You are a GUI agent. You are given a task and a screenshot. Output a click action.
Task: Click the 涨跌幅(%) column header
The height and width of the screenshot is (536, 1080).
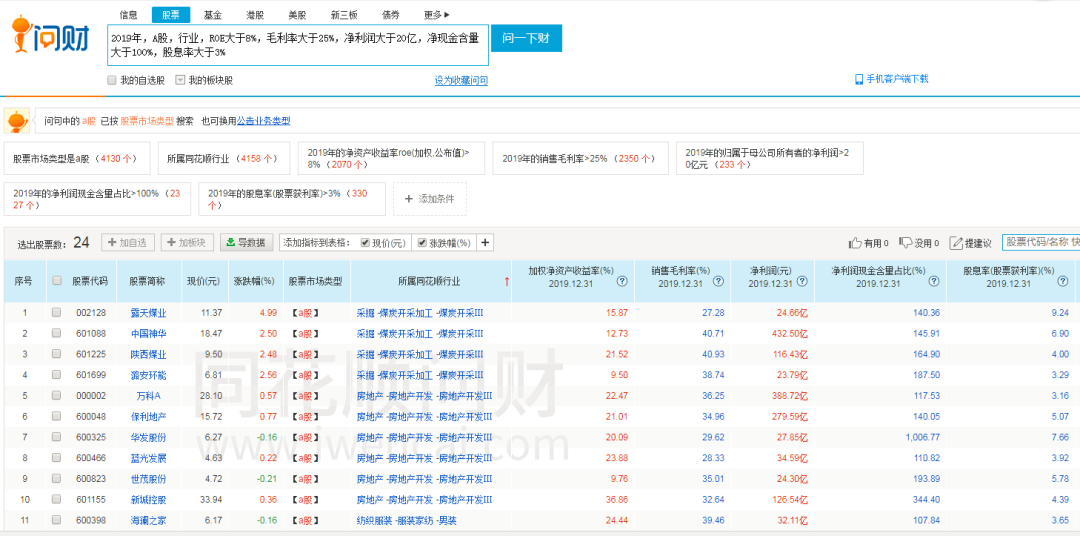253,281
